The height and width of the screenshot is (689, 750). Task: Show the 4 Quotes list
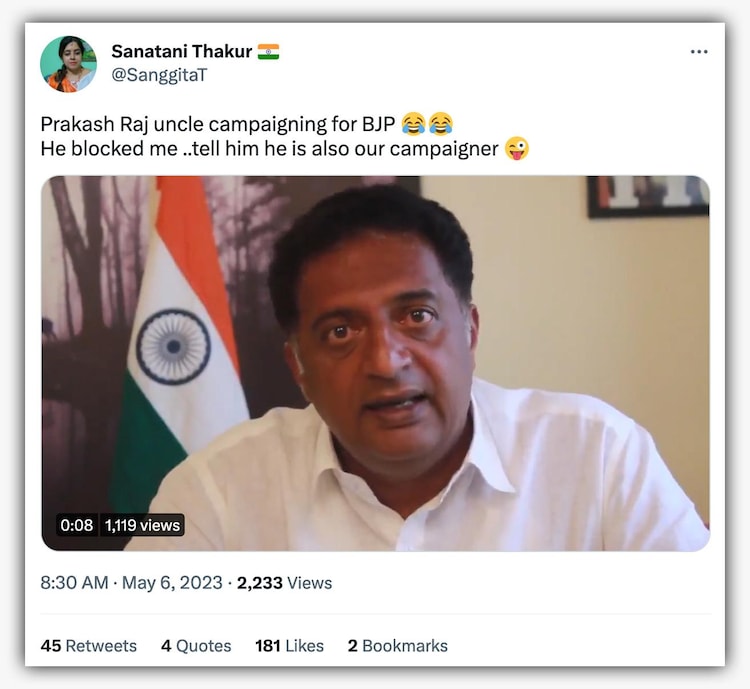196,646
